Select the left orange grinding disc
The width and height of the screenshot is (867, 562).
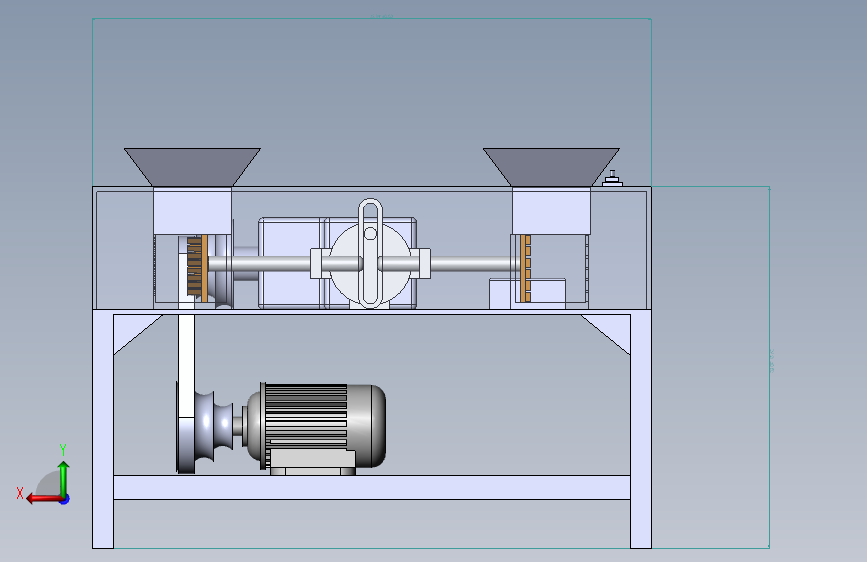click(204, 268)
